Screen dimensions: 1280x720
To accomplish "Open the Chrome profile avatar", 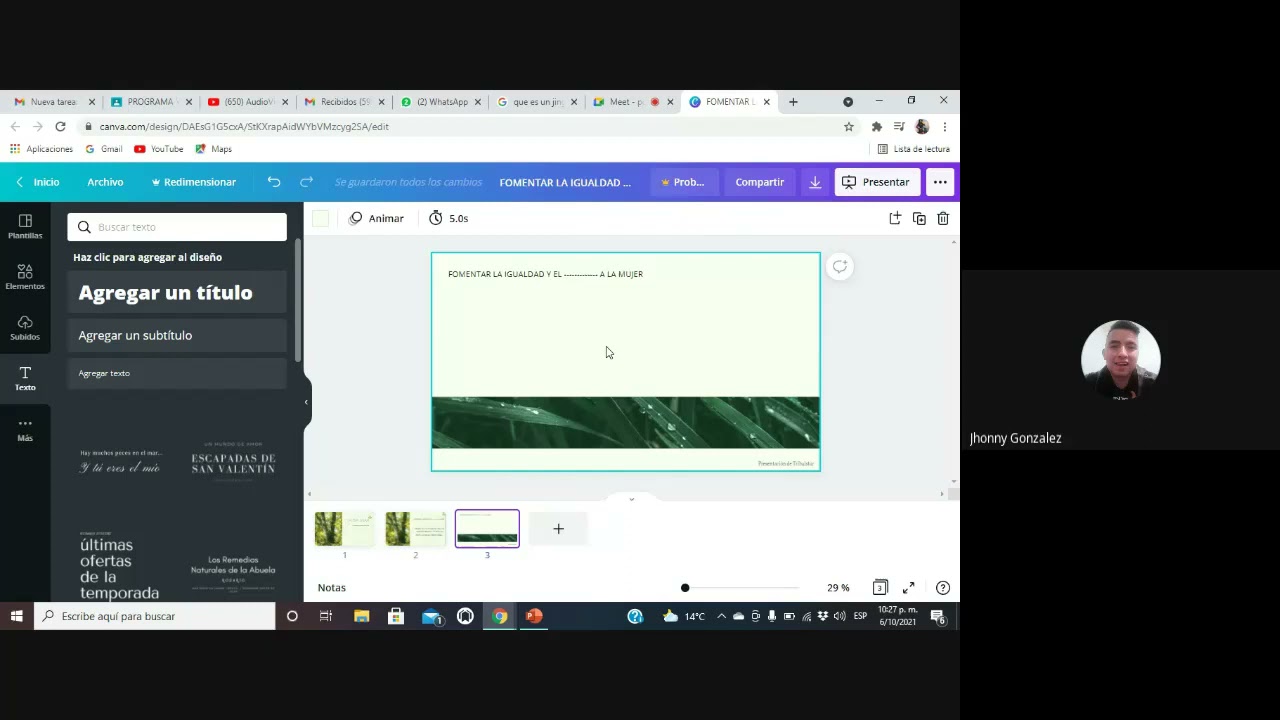I will coord(922,127).
